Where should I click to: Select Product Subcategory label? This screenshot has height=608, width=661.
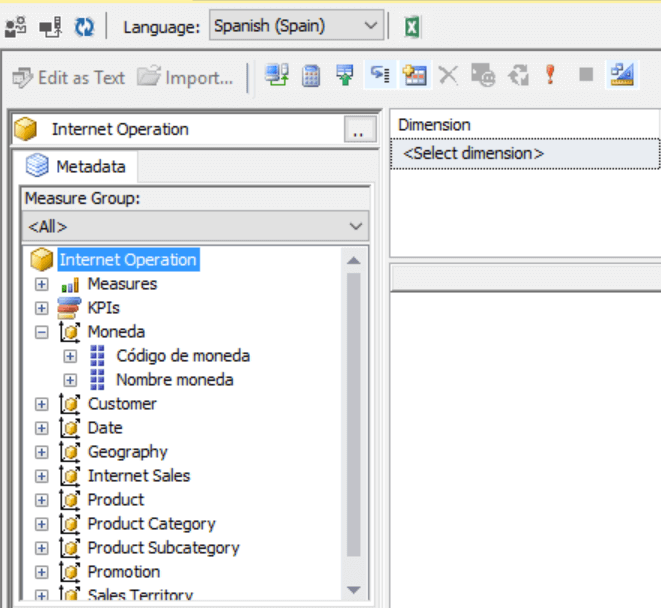pos(164,548)
